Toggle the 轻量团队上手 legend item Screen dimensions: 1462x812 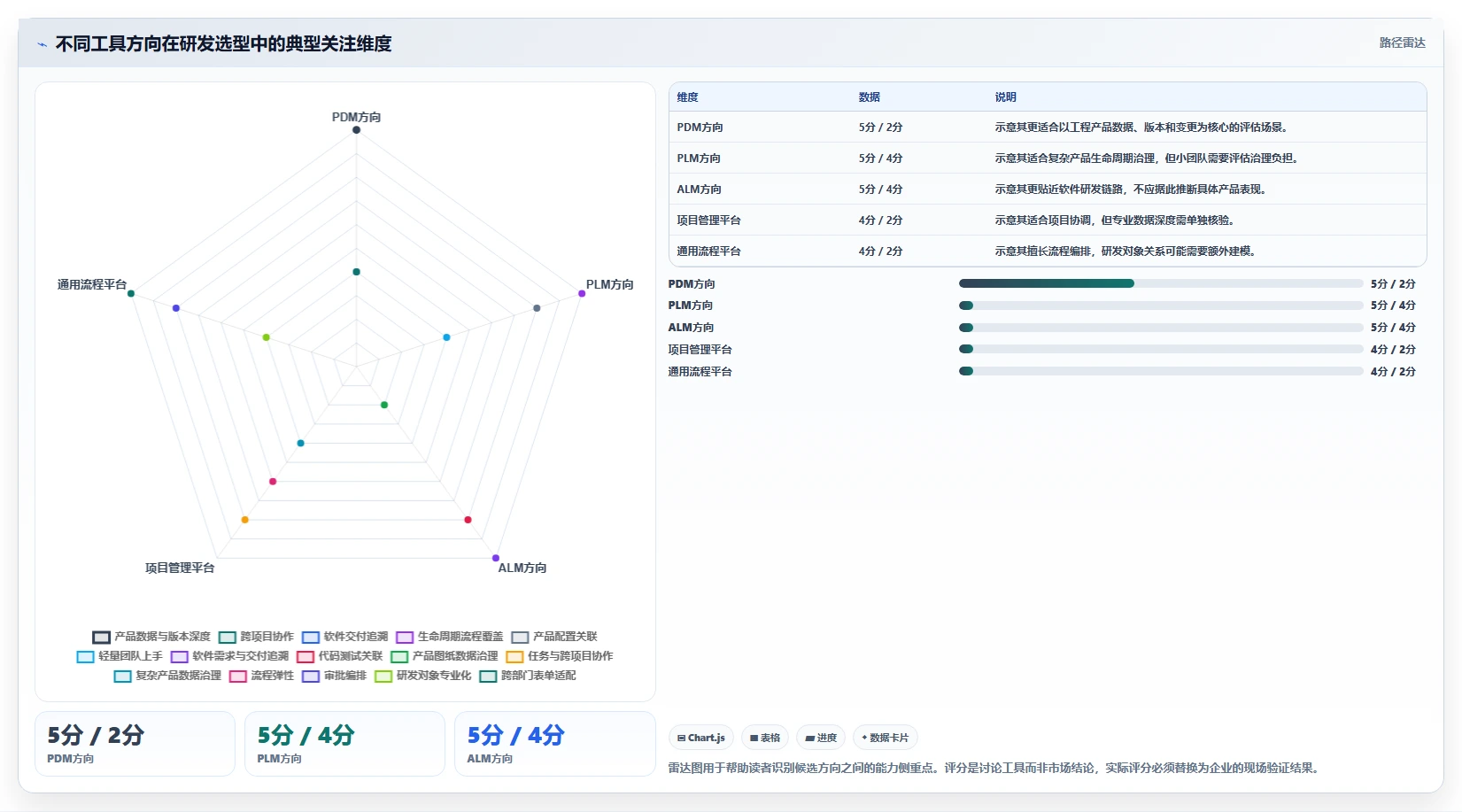(x=120, y=656)
